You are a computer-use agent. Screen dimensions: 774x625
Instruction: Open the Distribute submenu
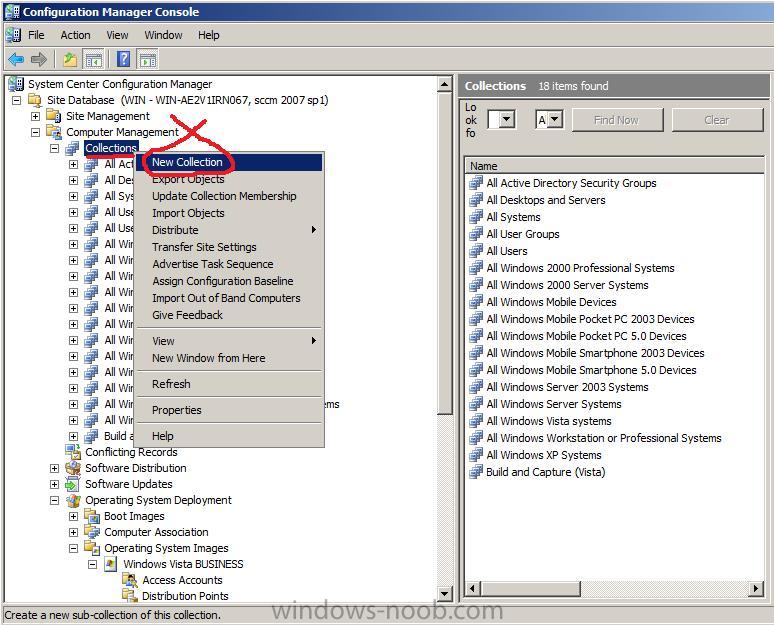[229, 230]
